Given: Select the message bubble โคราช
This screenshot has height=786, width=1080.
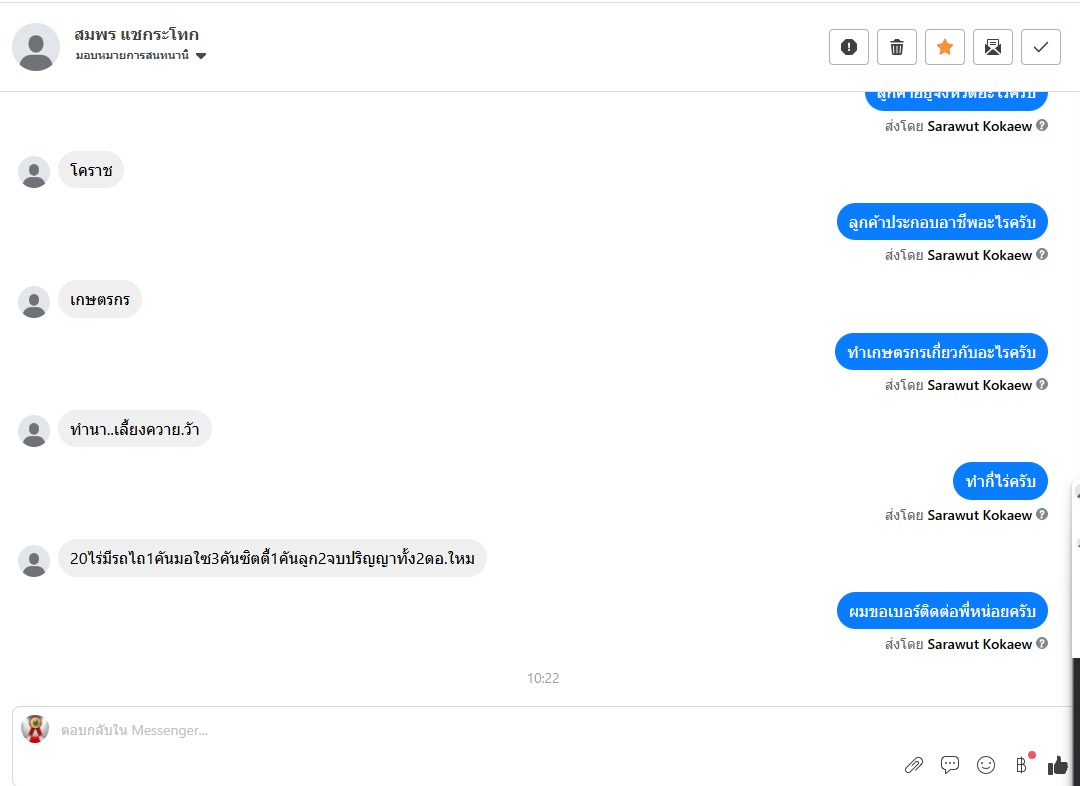Looking at the screenshot, I should click(91, 170).
